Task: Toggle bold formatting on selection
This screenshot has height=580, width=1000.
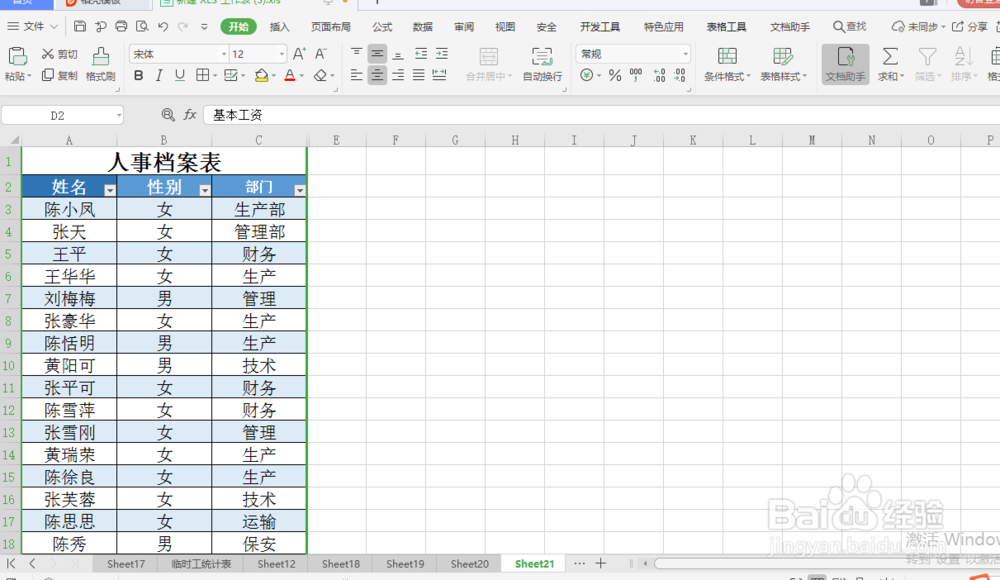Action: 138,75
